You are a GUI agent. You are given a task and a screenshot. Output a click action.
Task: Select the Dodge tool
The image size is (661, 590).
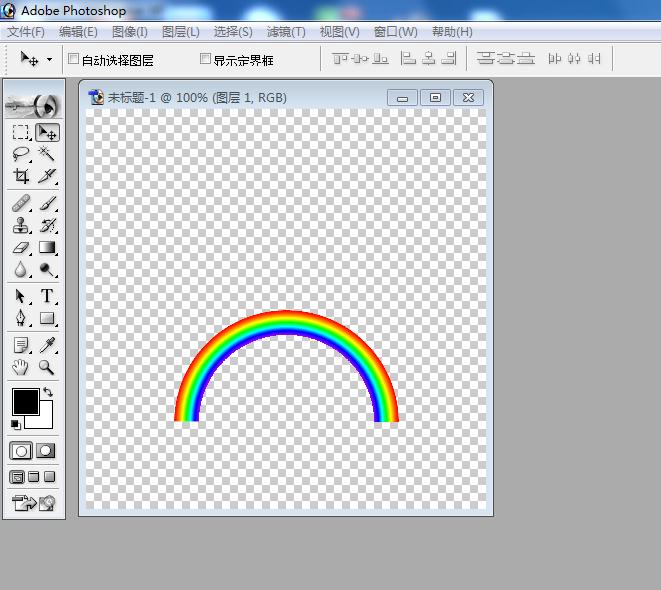pos(47,269)
